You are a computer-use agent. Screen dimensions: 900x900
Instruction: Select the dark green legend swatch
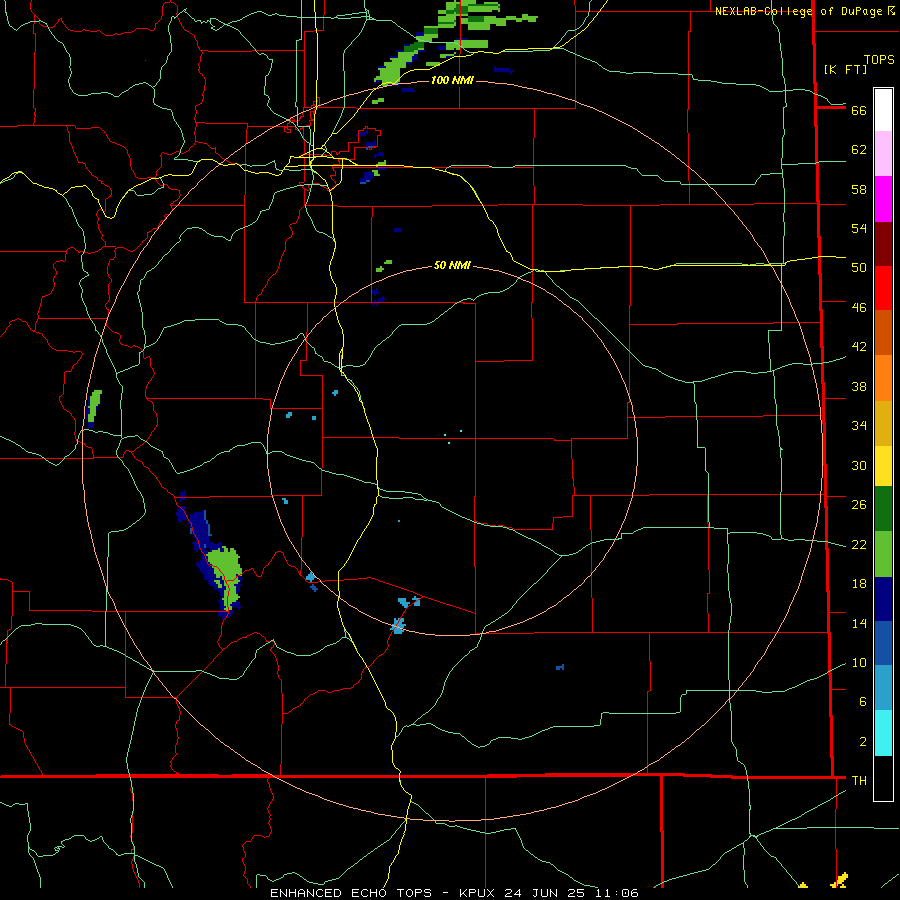tap(883, 509)
